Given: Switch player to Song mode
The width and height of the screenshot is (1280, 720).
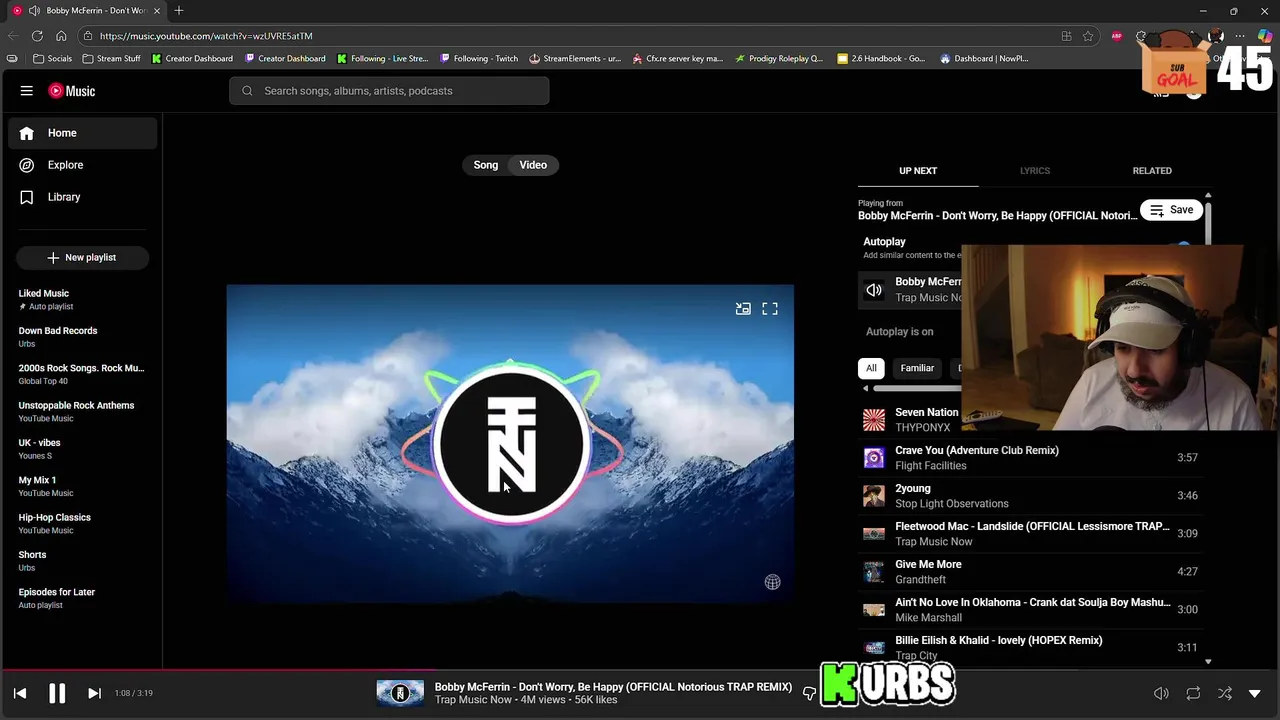Looking at the screenshot, I should [486, 165].
